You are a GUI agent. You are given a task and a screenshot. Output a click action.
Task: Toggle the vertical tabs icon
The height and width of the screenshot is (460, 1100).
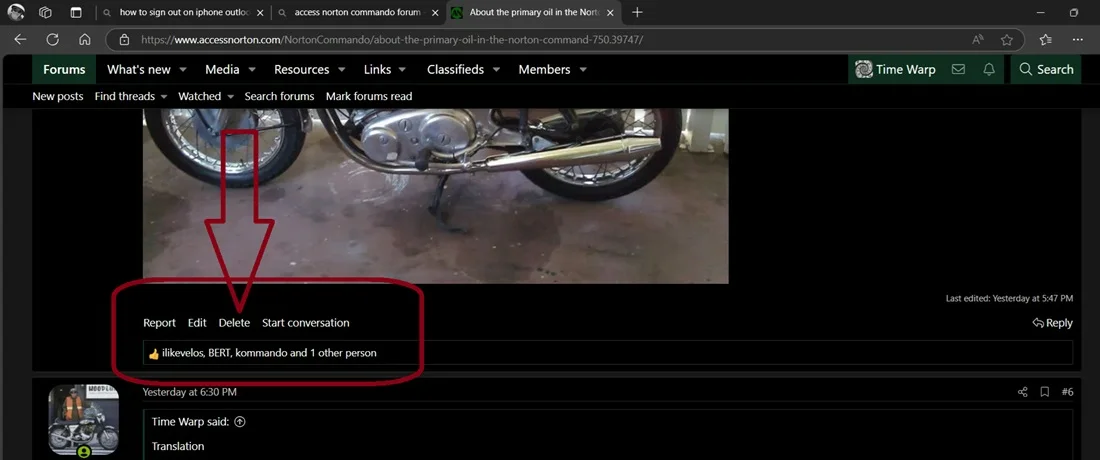pyautogui.click(x=76, y=12)
